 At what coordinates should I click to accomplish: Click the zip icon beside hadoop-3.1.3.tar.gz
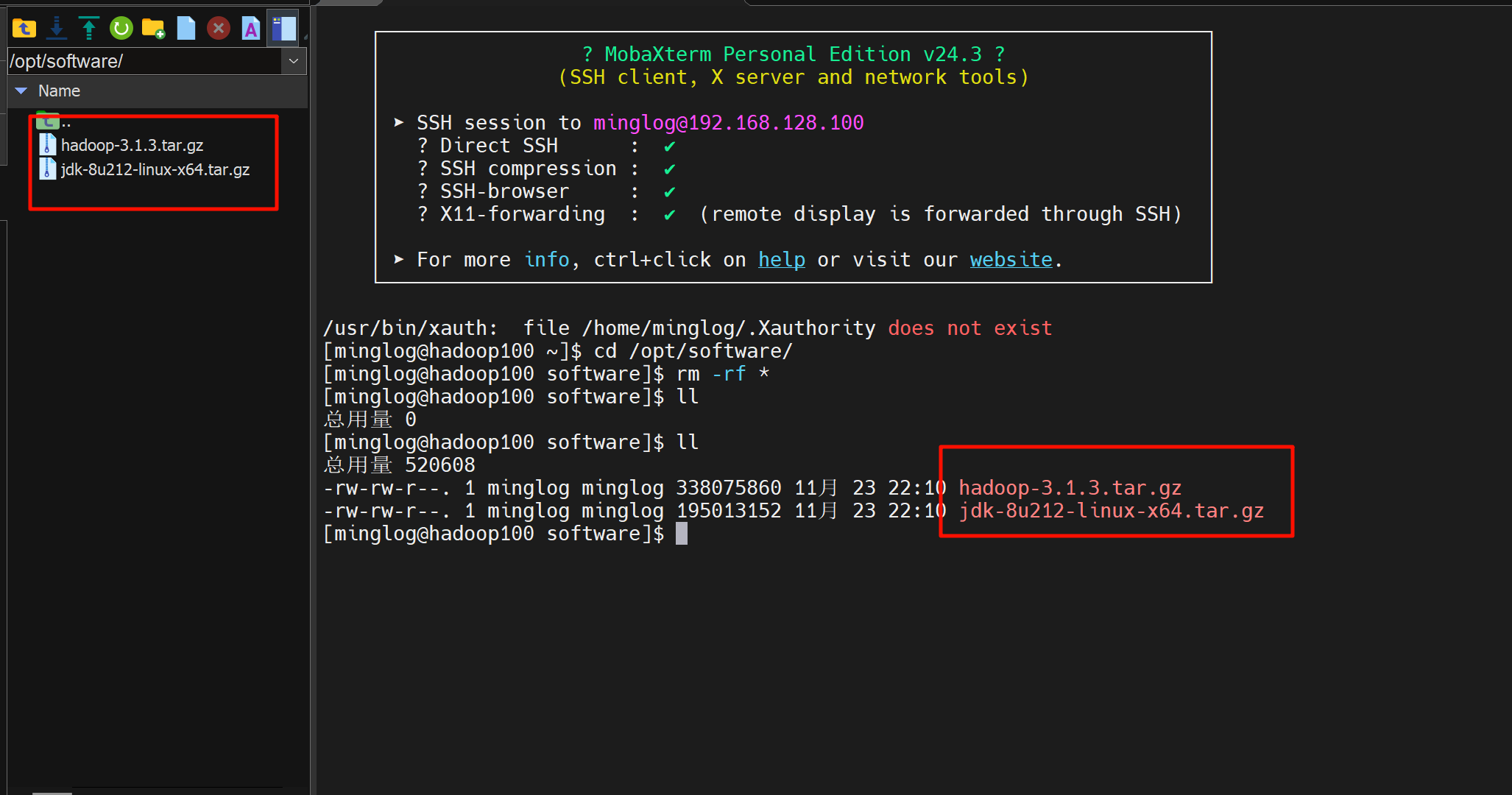[48, 145]
